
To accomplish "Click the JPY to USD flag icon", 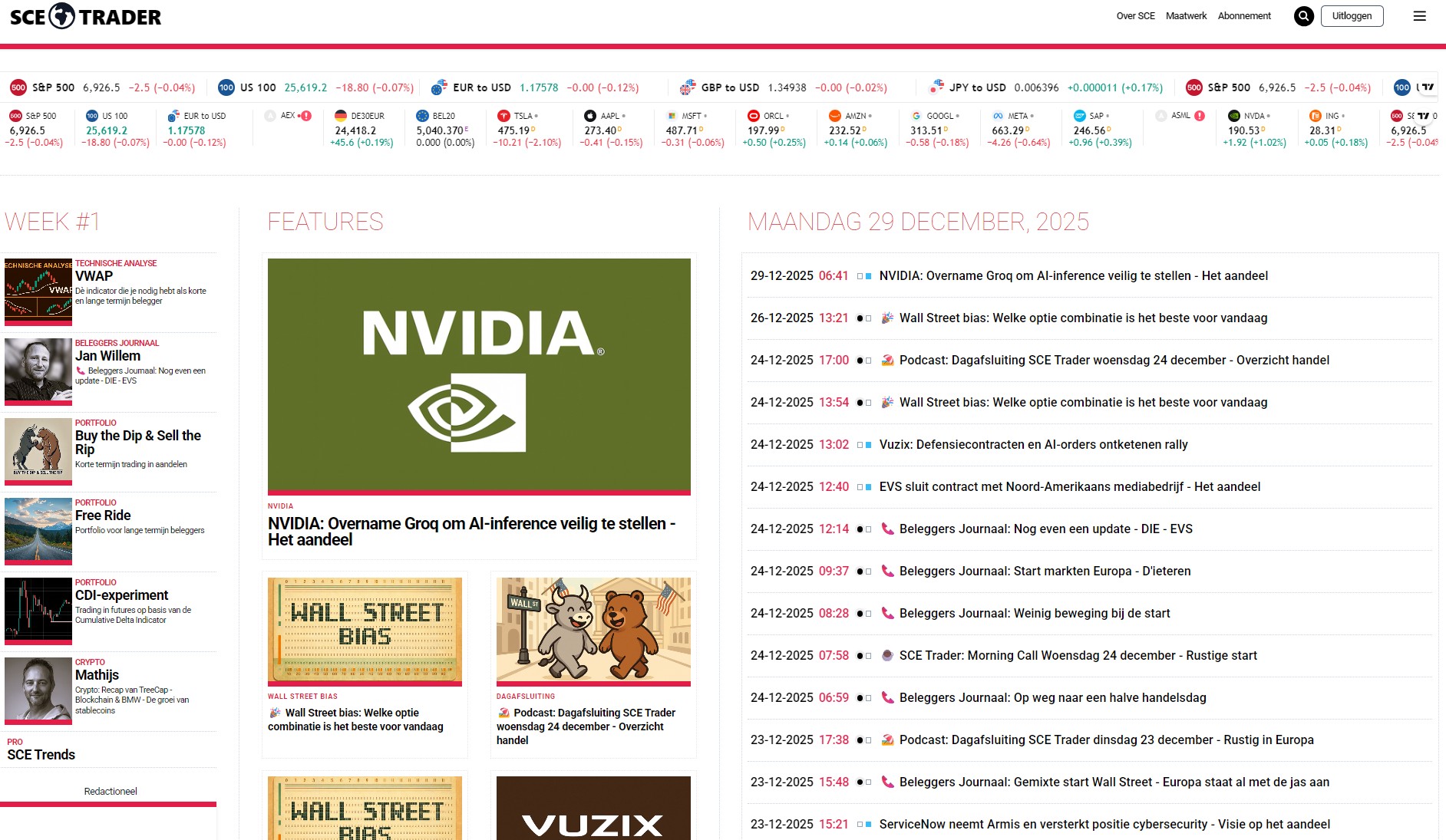I will pos(936,87).
